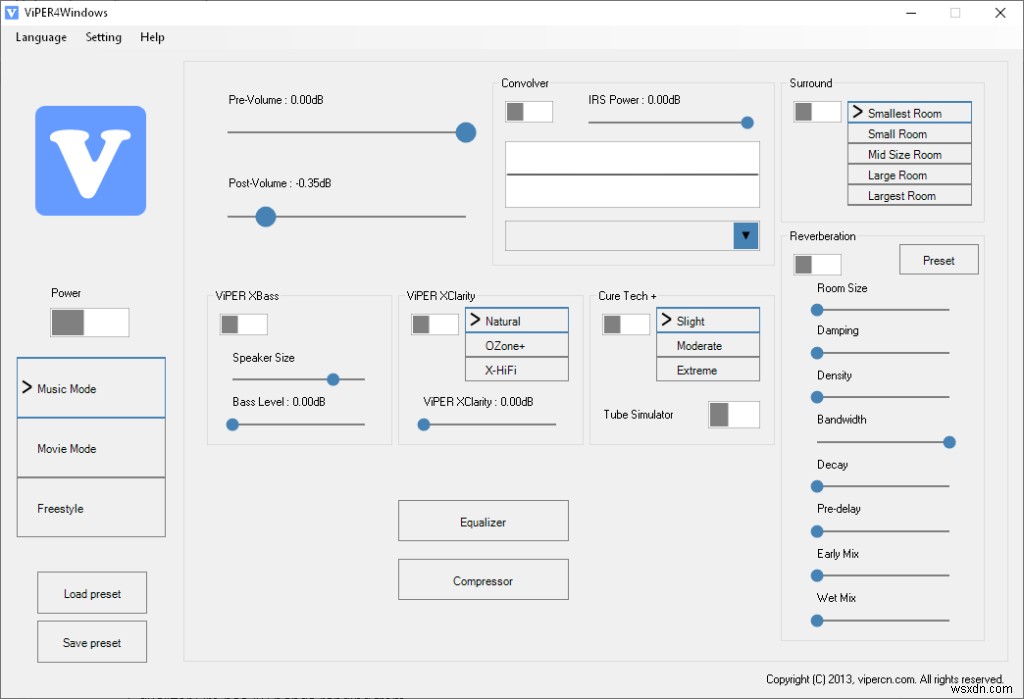Click the ViPER4Windows title bar icon
The image size is (1024, 699).
[12, 12]
